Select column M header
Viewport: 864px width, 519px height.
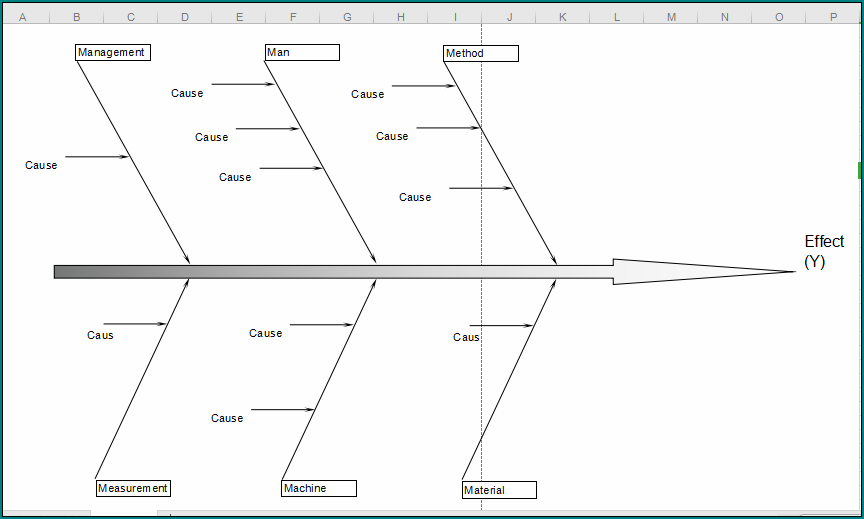(x=671, y=17)
